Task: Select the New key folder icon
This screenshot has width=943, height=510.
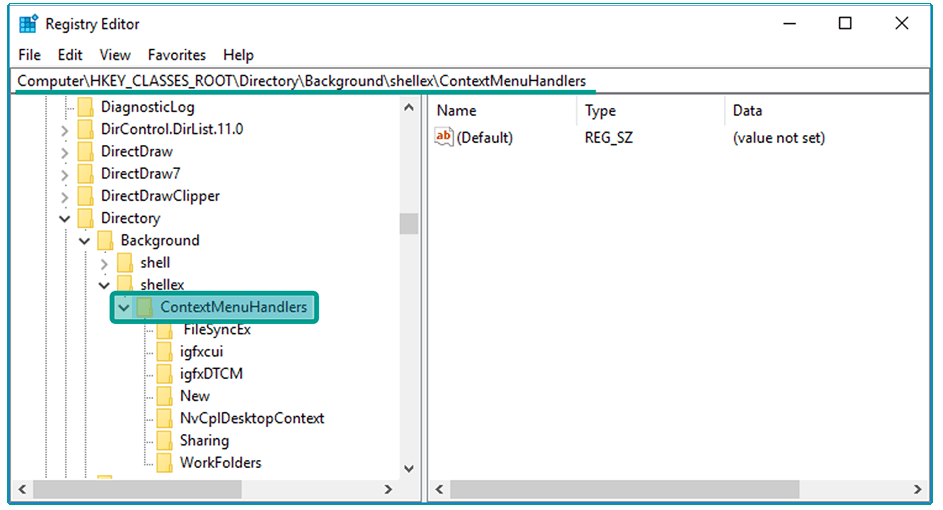Action: click(x=164, y=396)
